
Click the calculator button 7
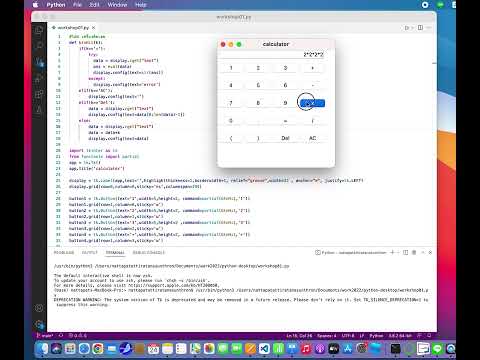[x=231, y=103]
